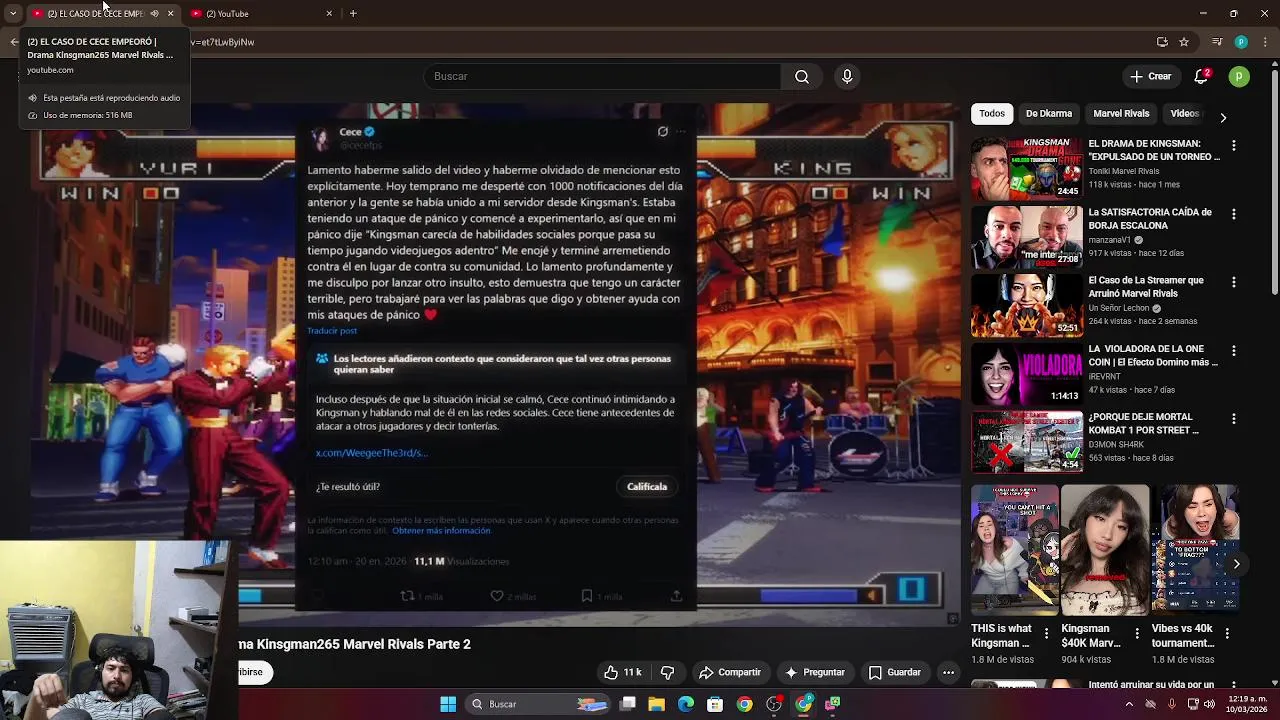Show next category chips arrow
Viewport: 1280px width, 720px height.
point(1222,117)
